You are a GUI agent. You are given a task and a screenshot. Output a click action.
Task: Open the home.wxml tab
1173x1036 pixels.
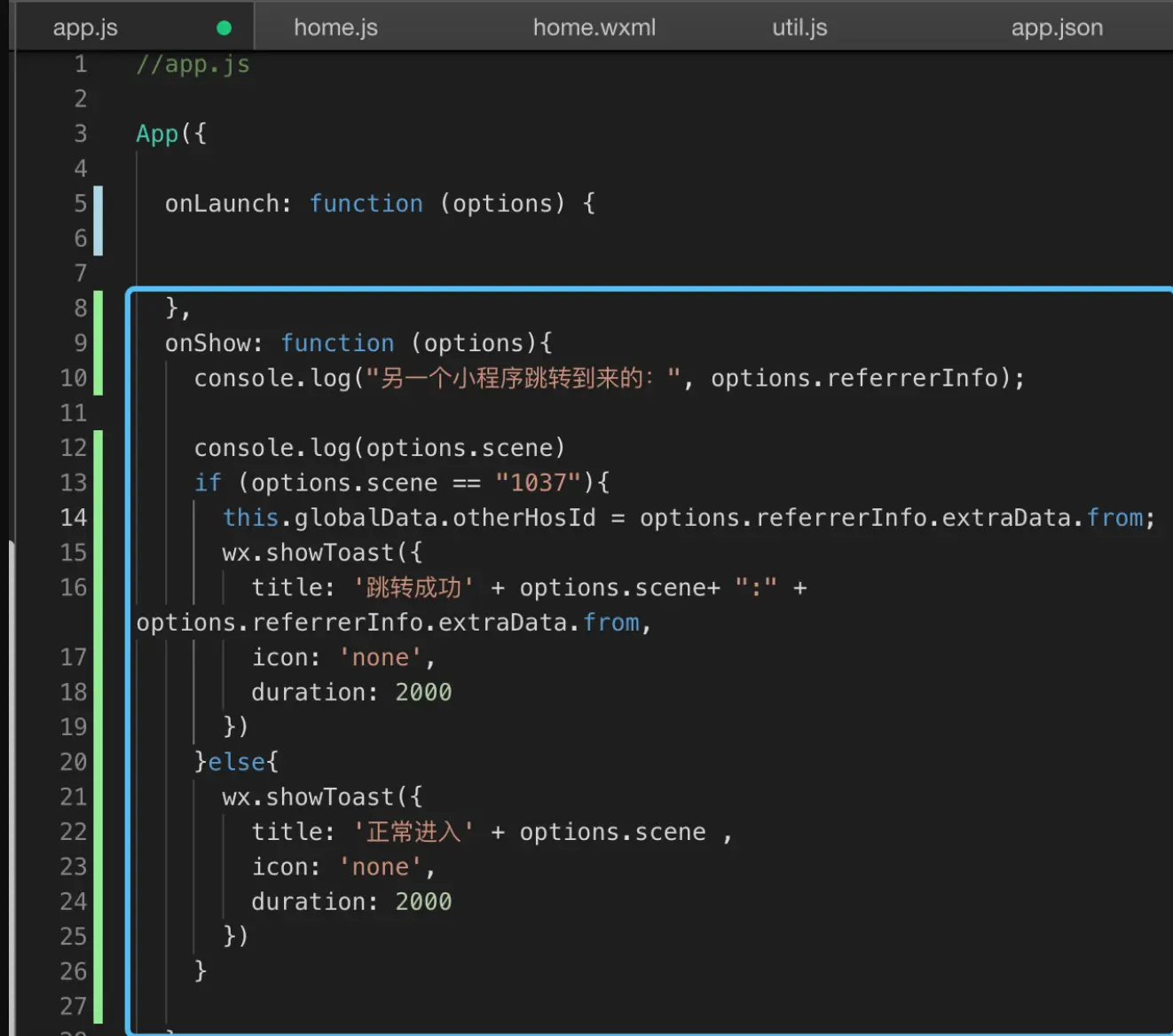click(594, 27)
